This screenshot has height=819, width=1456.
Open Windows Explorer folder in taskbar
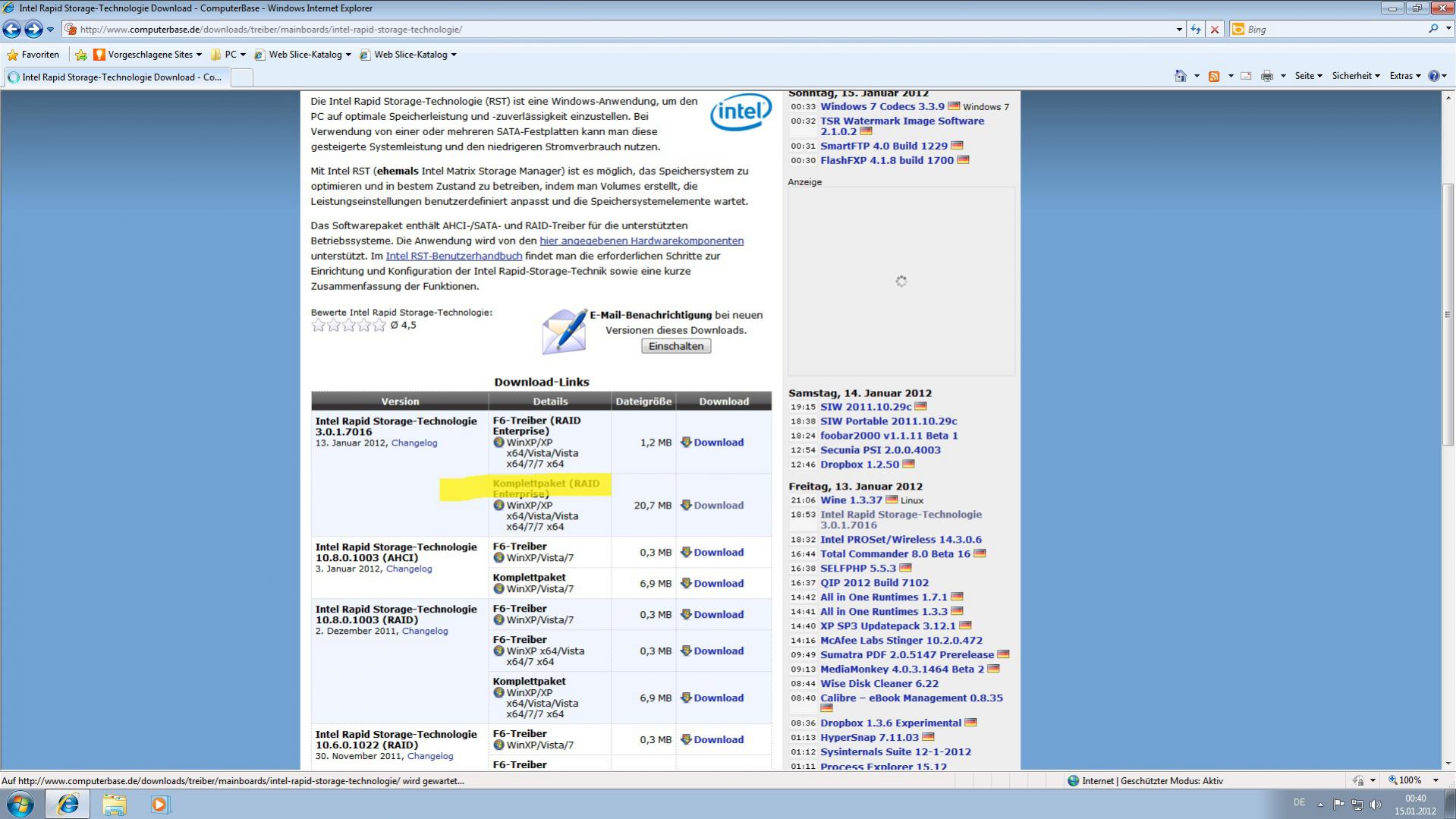tap(115, 804)
